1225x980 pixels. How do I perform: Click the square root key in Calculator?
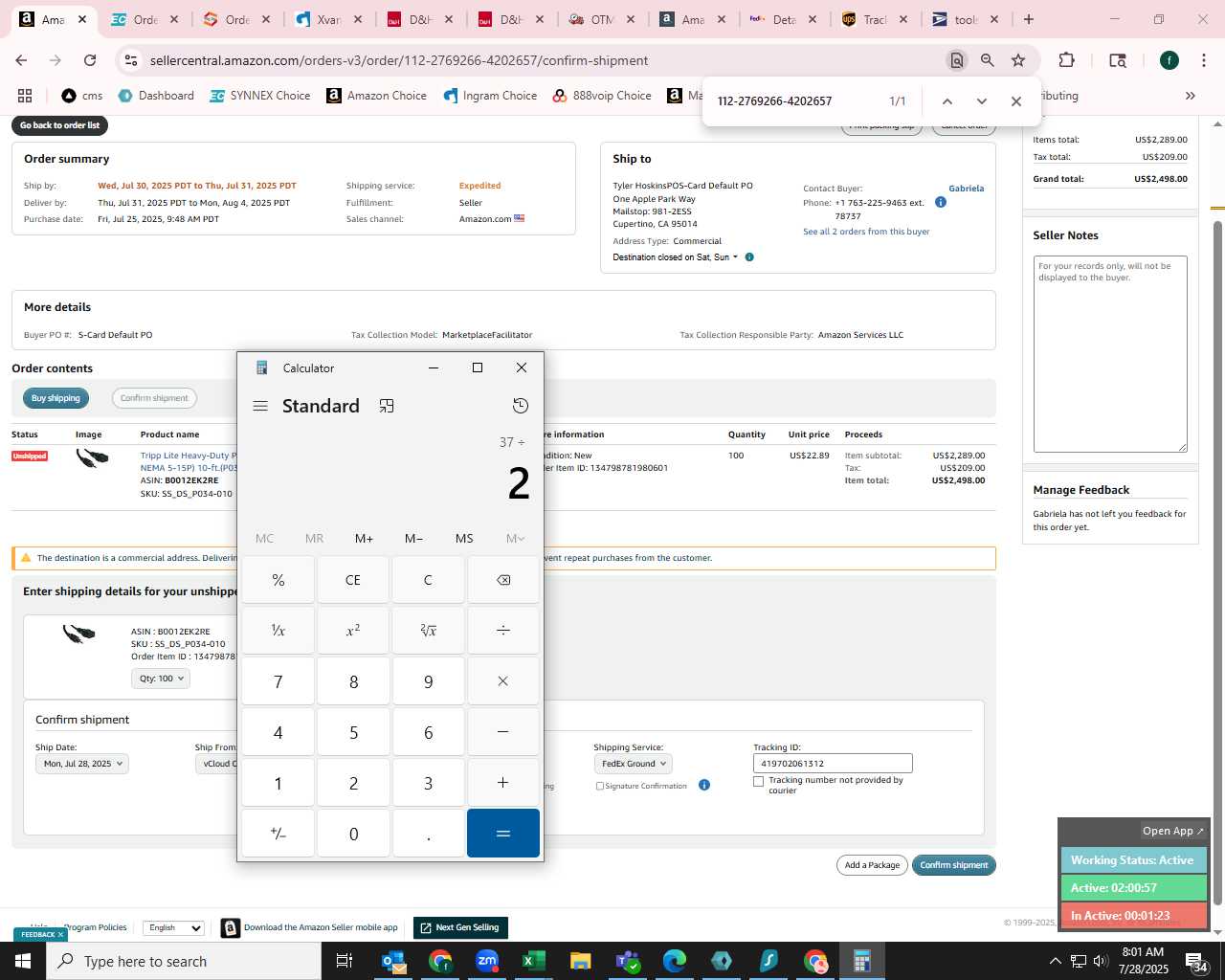point(428,630)
